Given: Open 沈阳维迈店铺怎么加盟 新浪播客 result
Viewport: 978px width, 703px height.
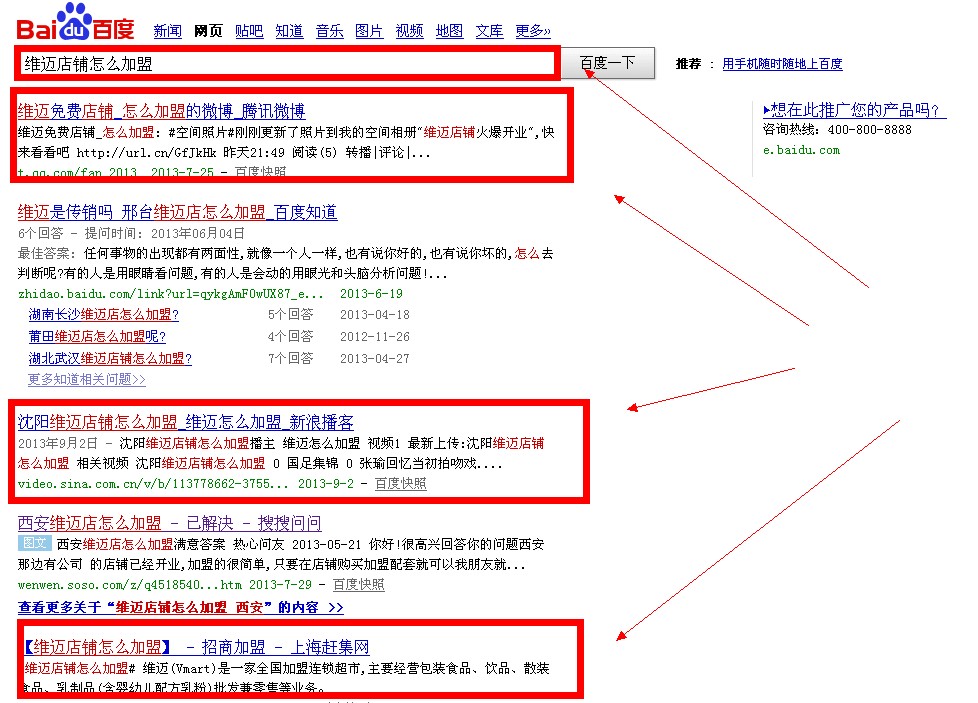Looking at the screenshot, I should pos(185,423).
